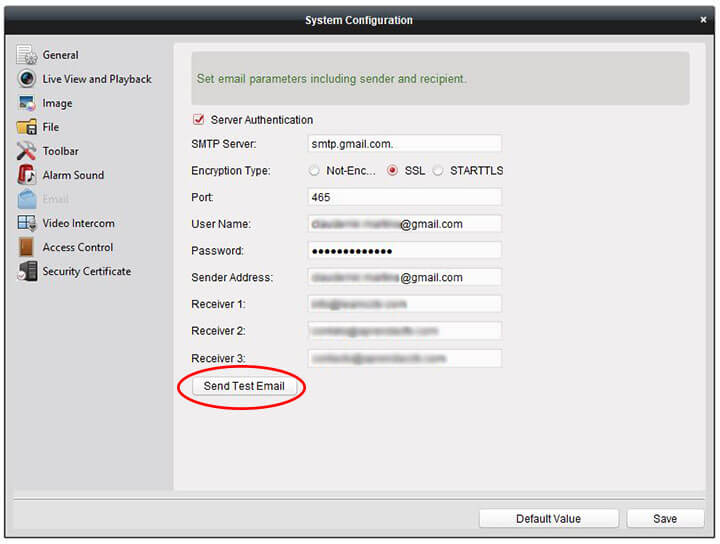Select the Image settings icon
The height and width of the screenshot is (544, 720).
pyautogui.click(x=27, y=103)
